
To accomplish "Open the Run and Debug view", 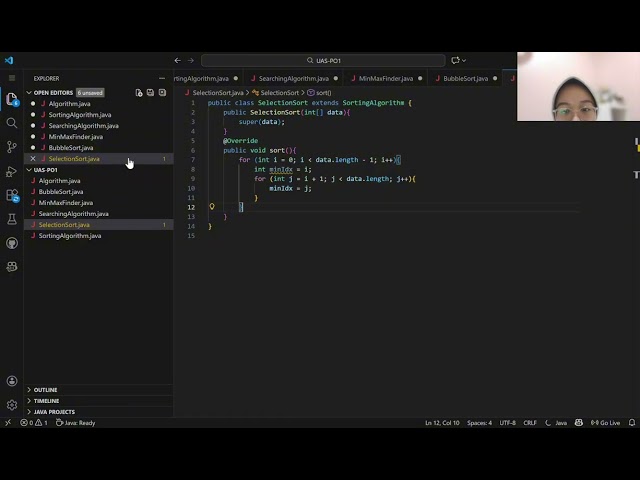I will point(12,171).
